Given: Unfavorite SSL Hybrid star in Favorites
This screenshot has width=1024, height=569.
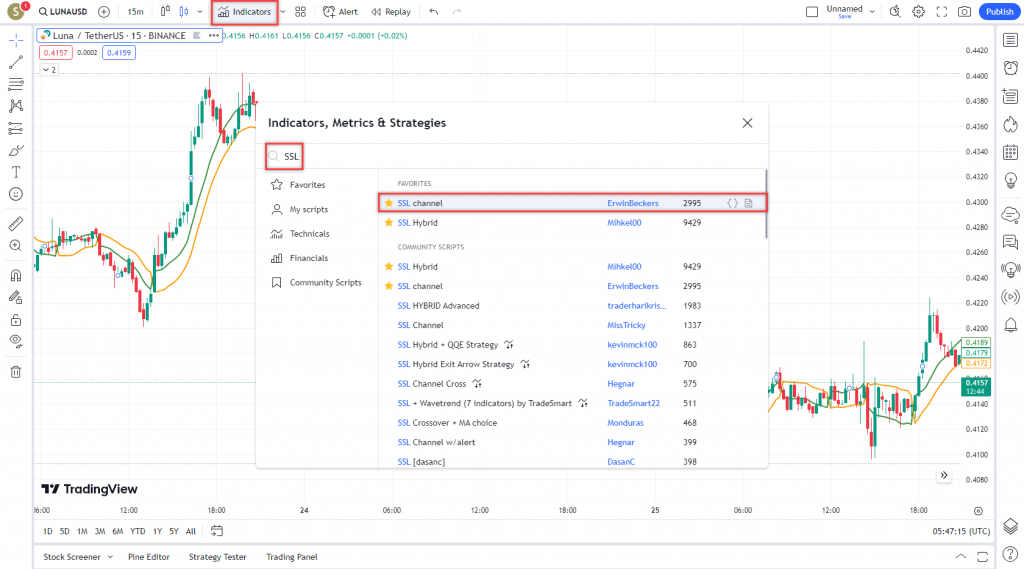Looking at the screenshot, I should pos(389,223).
